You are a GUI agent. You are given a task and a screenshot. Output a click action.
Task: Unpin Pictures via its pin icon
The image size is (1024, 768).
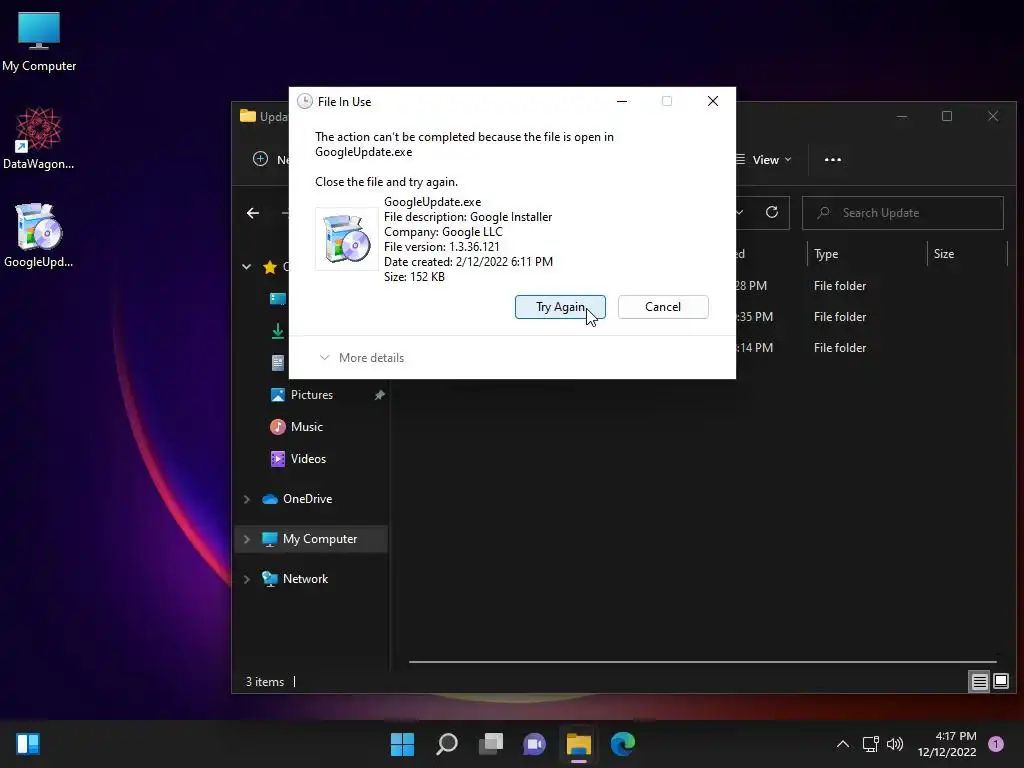click(x=379, y=395)
